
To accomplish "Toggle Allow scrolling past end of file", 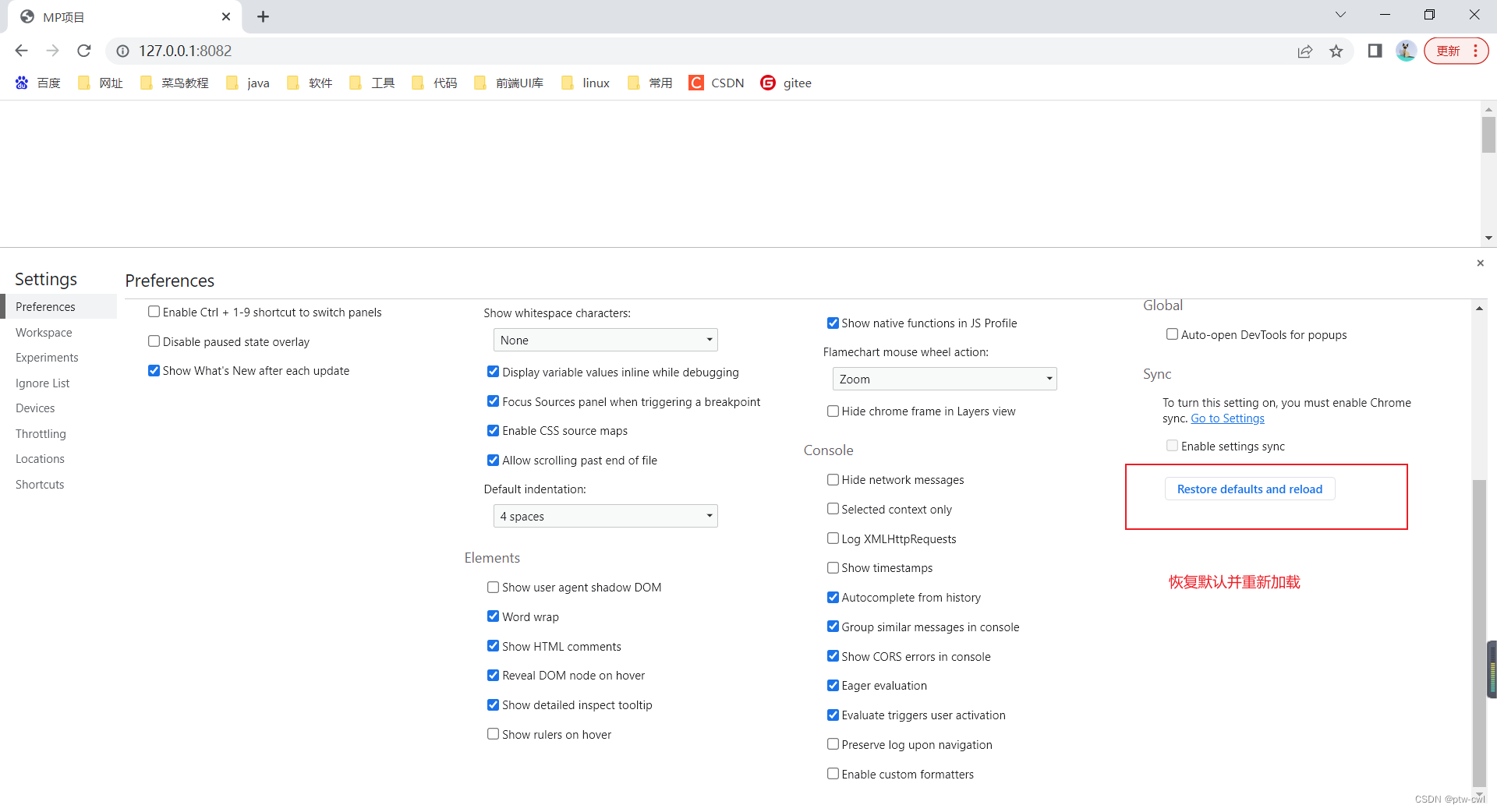I will pyautogui.click(x=493, y=460).
